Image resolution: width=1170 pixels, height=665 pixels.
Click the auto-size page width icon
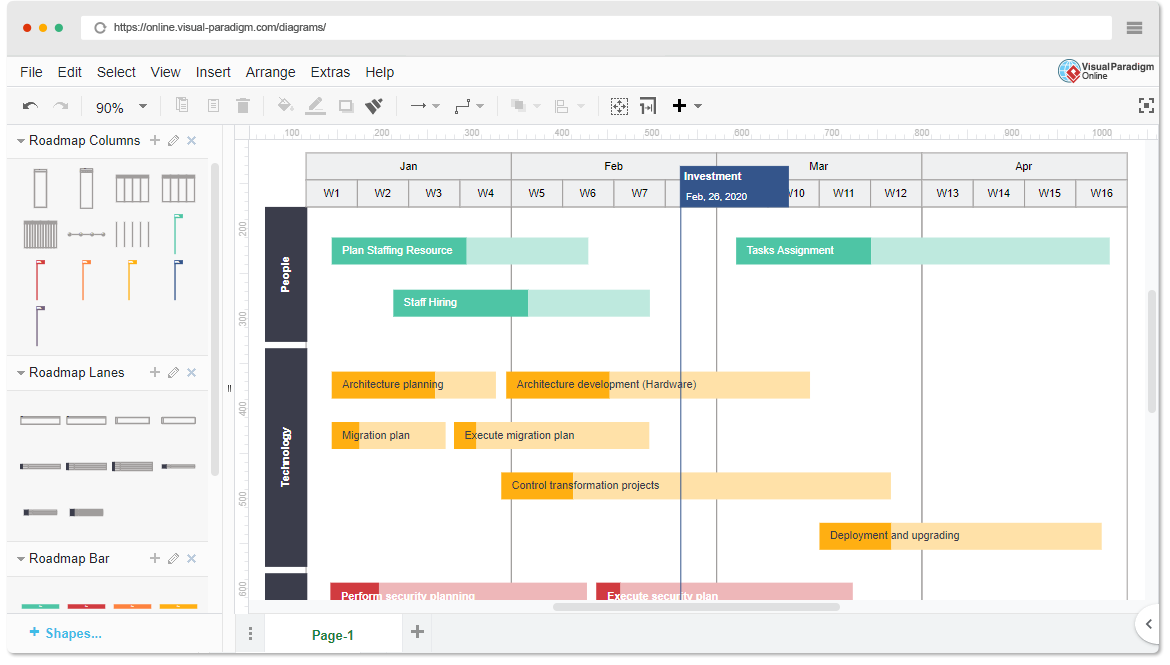click(648, 106)
